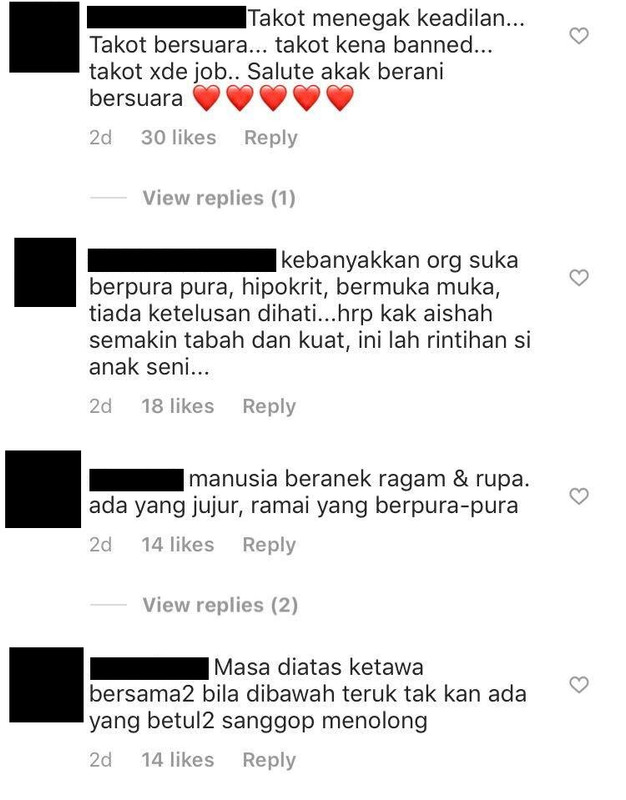This screenshot has height=800, width=626.
Task: Open the 30 likes list
Action: [x=179, y=138]
